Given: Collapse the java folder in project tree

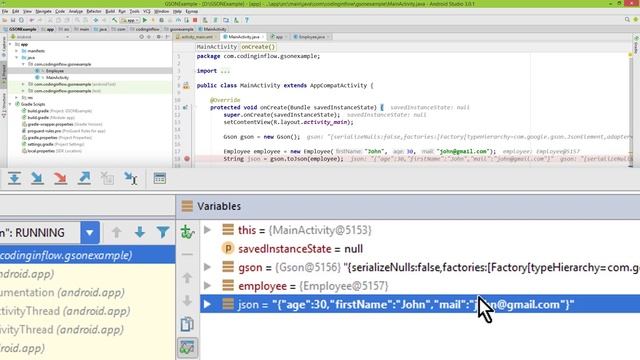Looking at the screenshot, I should (17, 58).
